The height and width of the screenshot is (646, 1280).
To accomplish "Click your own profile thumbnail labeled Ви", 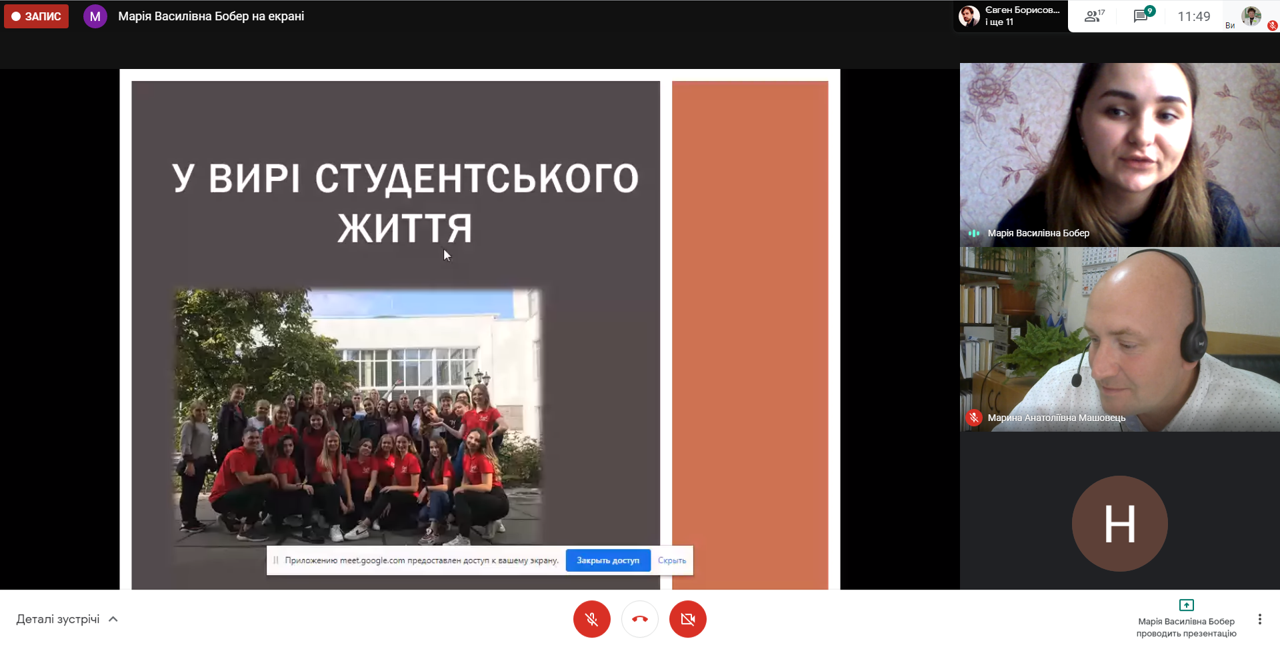I will [x=1251, y=16].
